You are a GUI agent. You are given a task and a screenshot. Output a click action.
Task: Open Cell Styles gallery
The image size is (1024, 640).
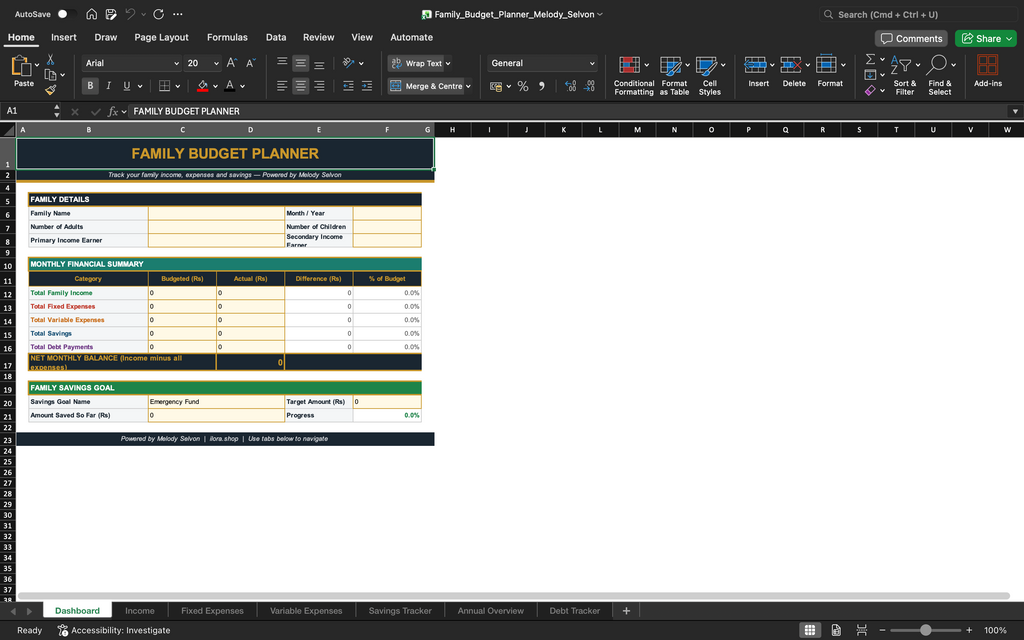[710, 76]
